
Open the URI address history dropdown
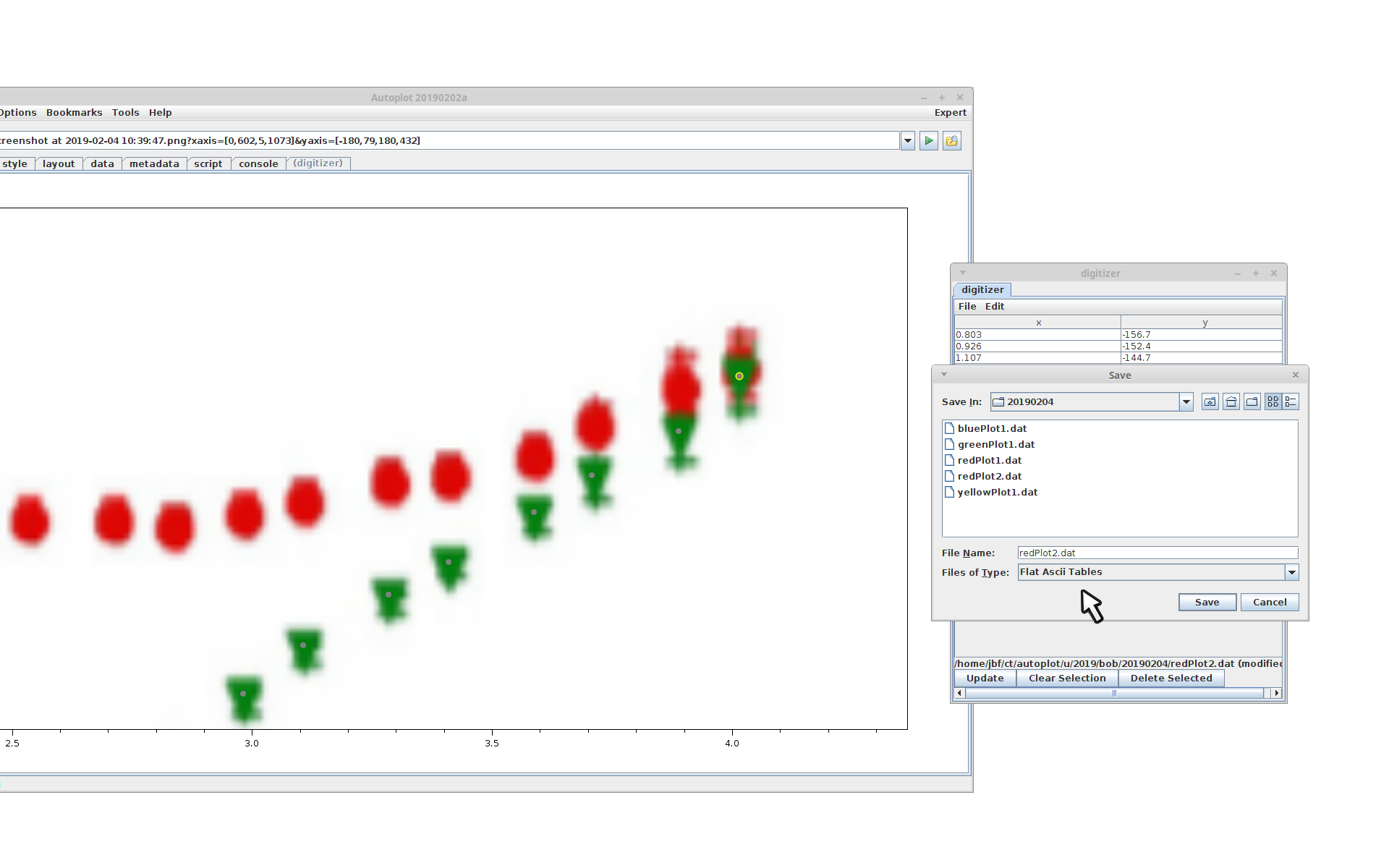coord(908,141)
